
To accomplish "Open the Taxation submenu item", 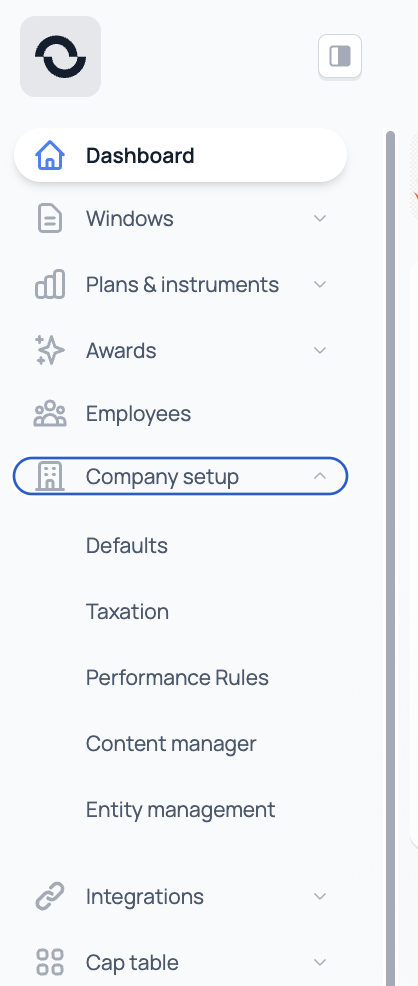I will click(x=128, y=611).
